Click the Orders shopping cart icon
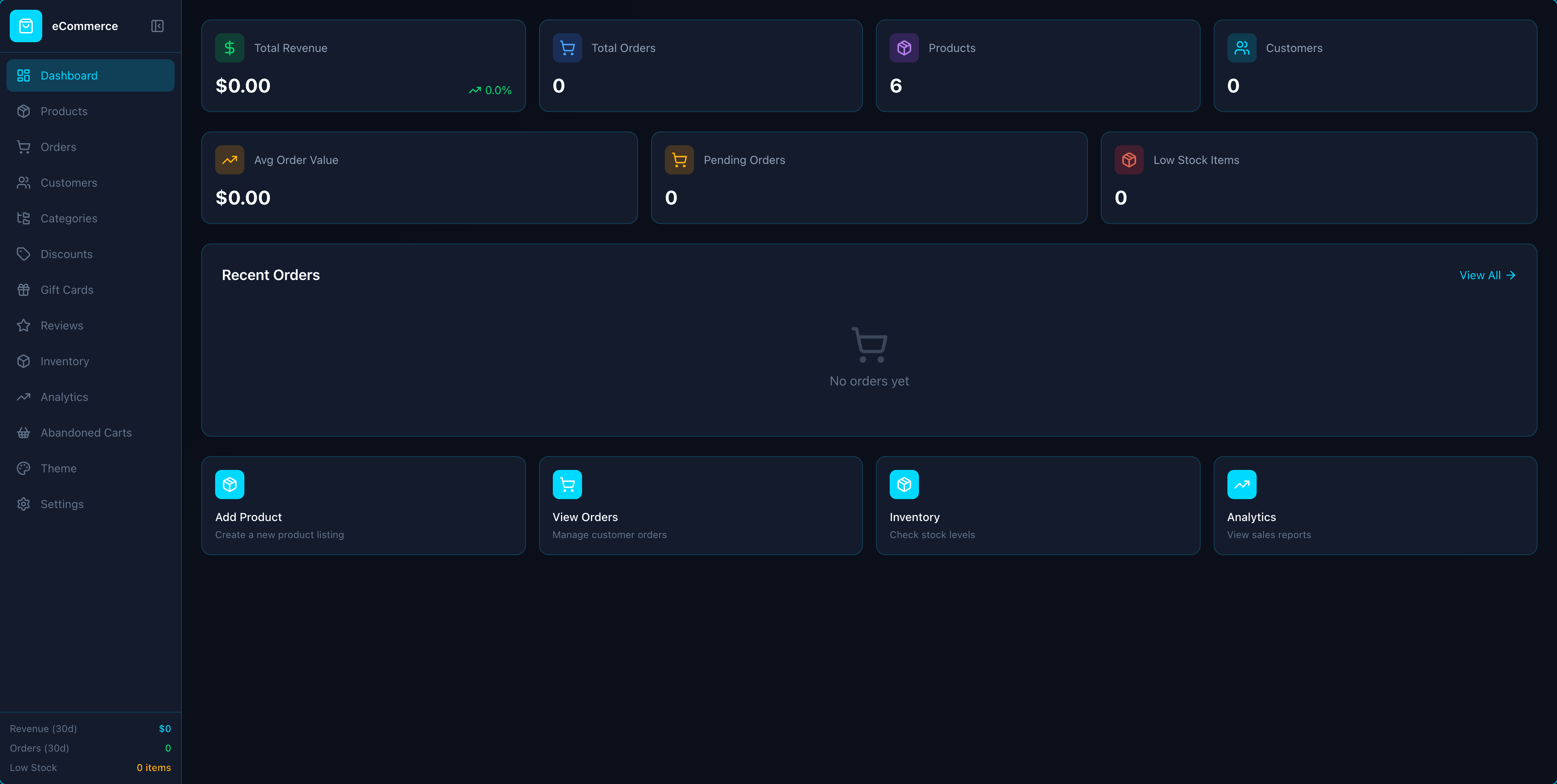 tap(24, 147)
